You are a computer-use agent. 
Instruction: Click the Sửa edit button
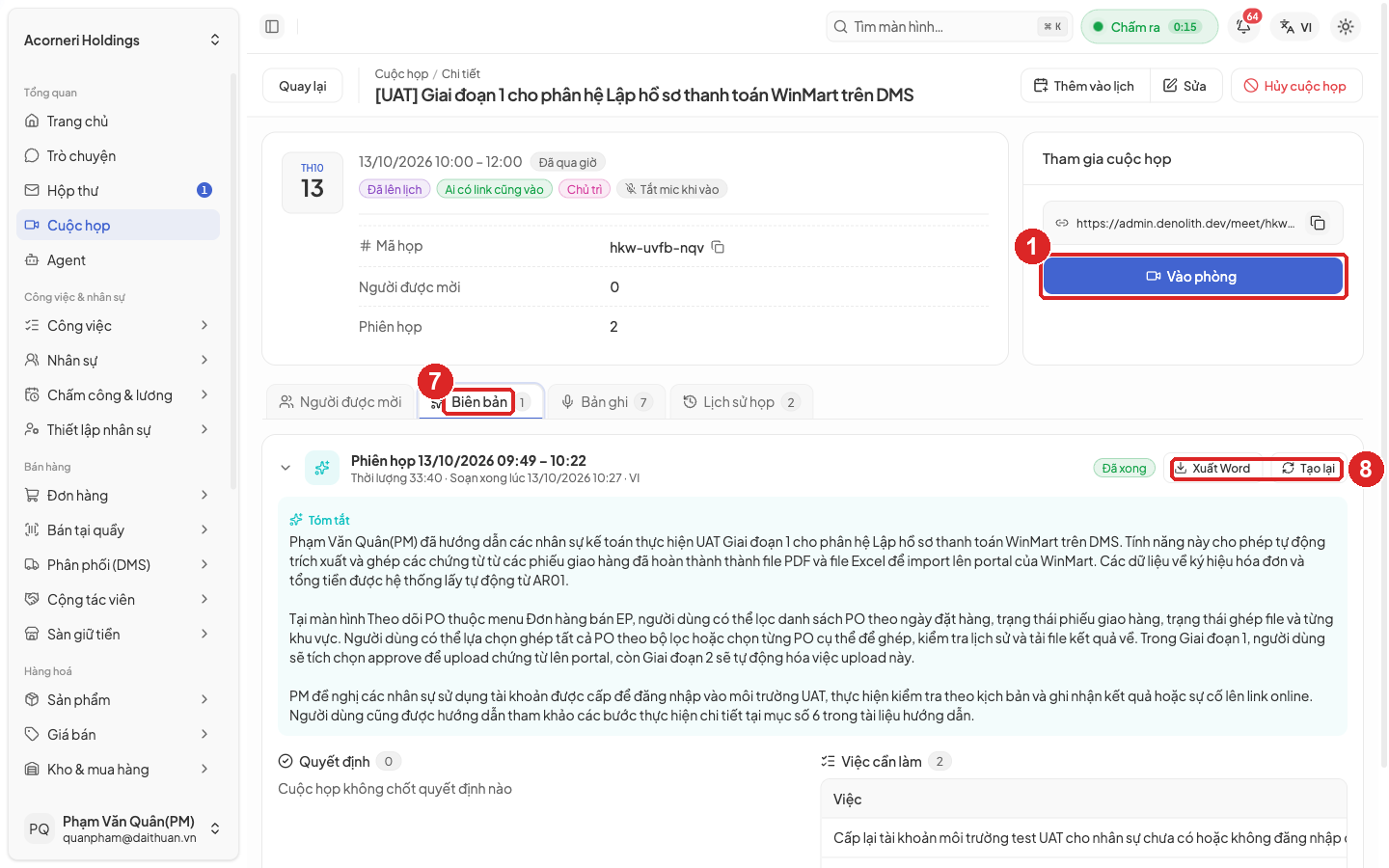click(1185, 86)
